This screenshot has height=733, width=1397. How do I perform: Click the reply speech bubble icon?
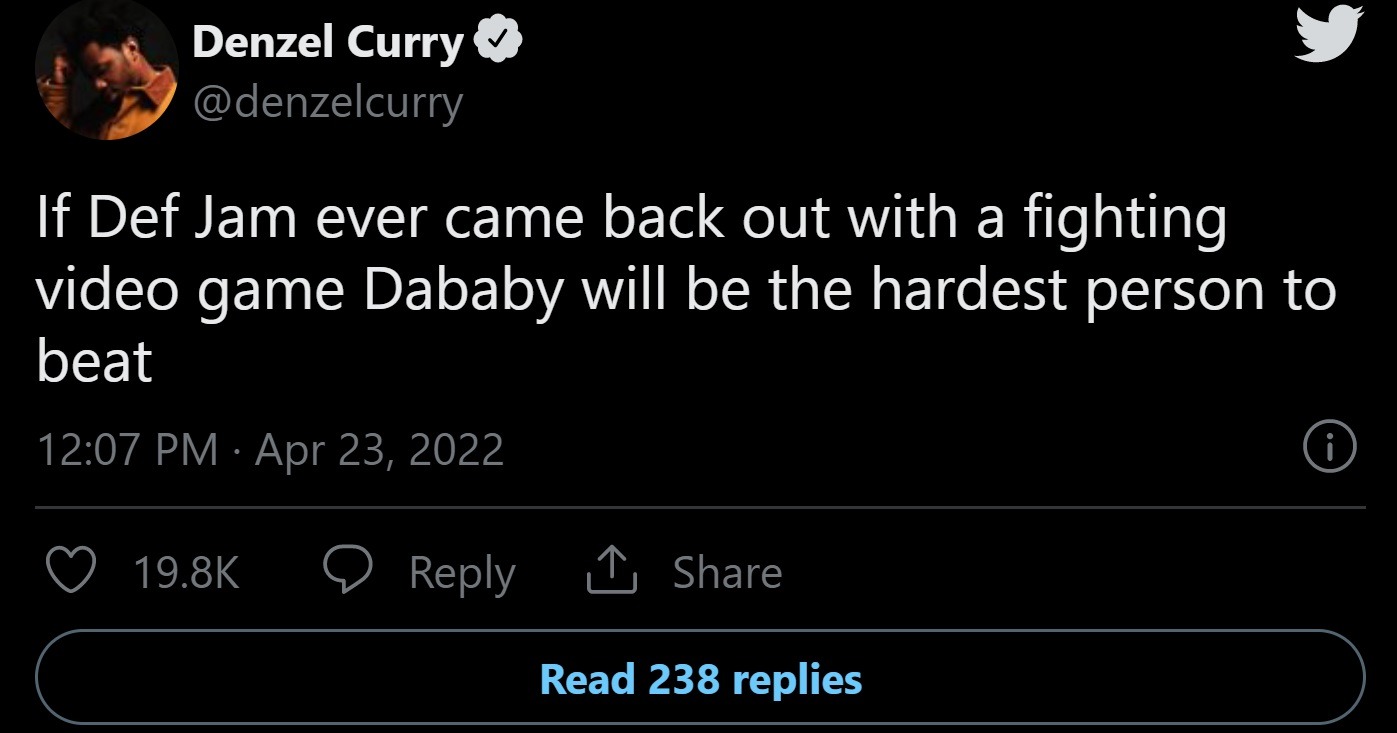349,572
